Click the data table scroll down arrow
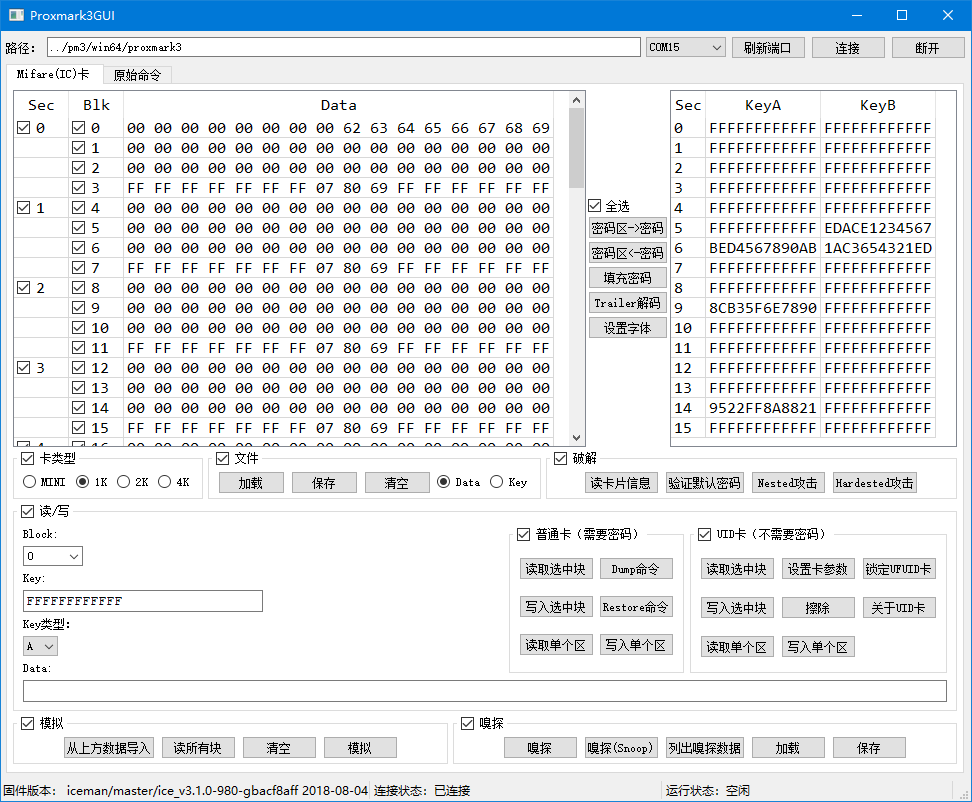The height and width of the screenshot is (802, 972). 576,437
